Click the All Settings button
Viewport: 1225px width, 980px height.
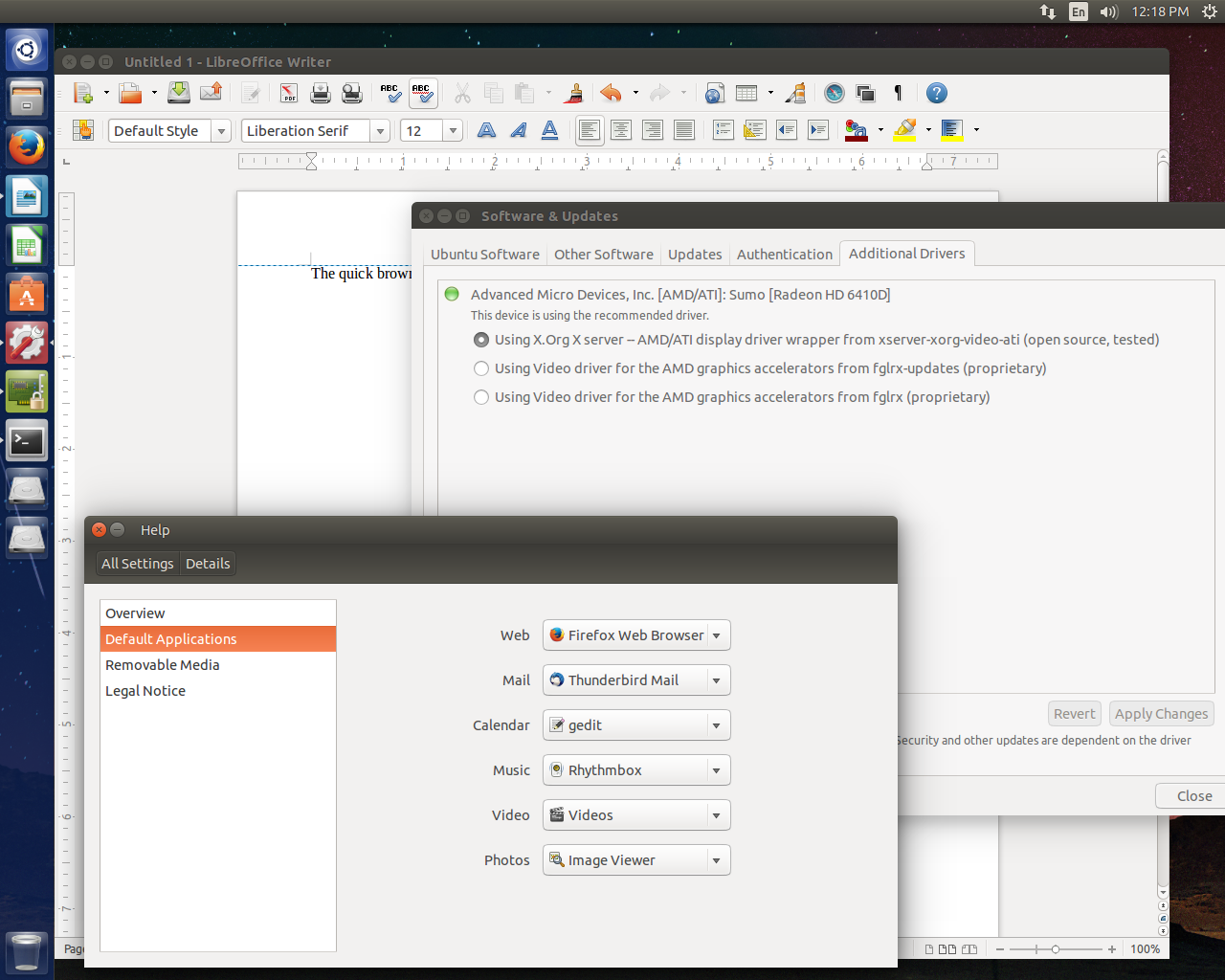(138, 564)
